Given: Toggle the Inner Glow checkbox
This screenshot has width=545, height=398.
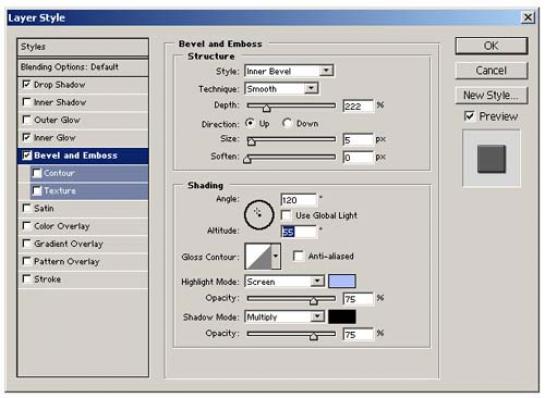Looking at the screenshot, I should (x=26, y=138).
